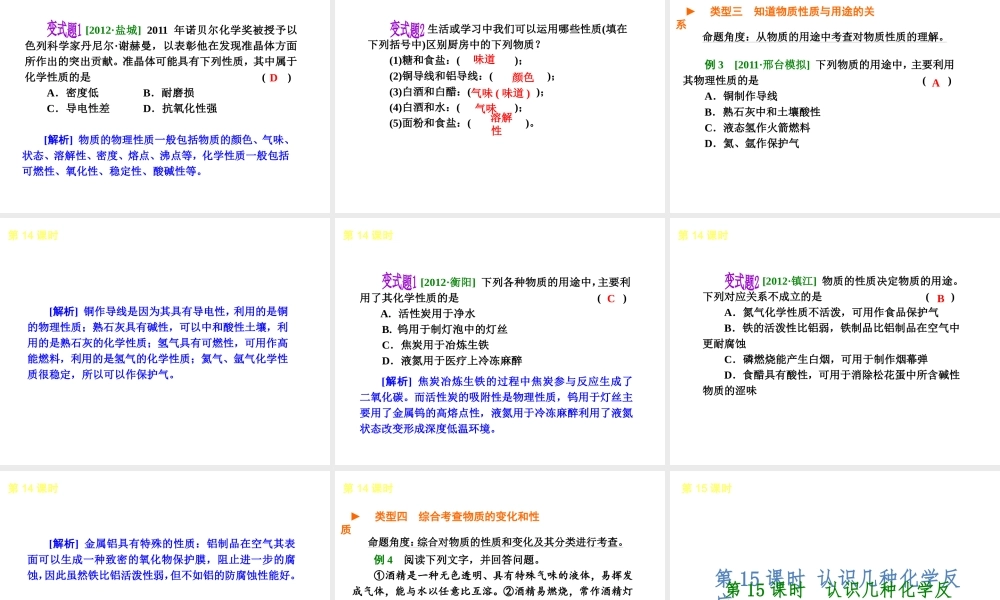Select option C. 焦炭用于冶炼生铁

click(x=435, y=345)
